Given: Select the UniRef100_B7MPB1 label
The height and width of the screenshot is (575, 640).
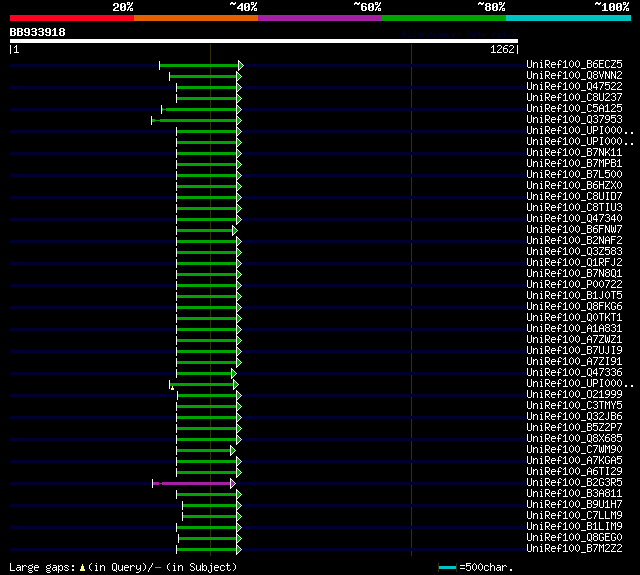Looking at the screenshot, I should tap(574, 163).
